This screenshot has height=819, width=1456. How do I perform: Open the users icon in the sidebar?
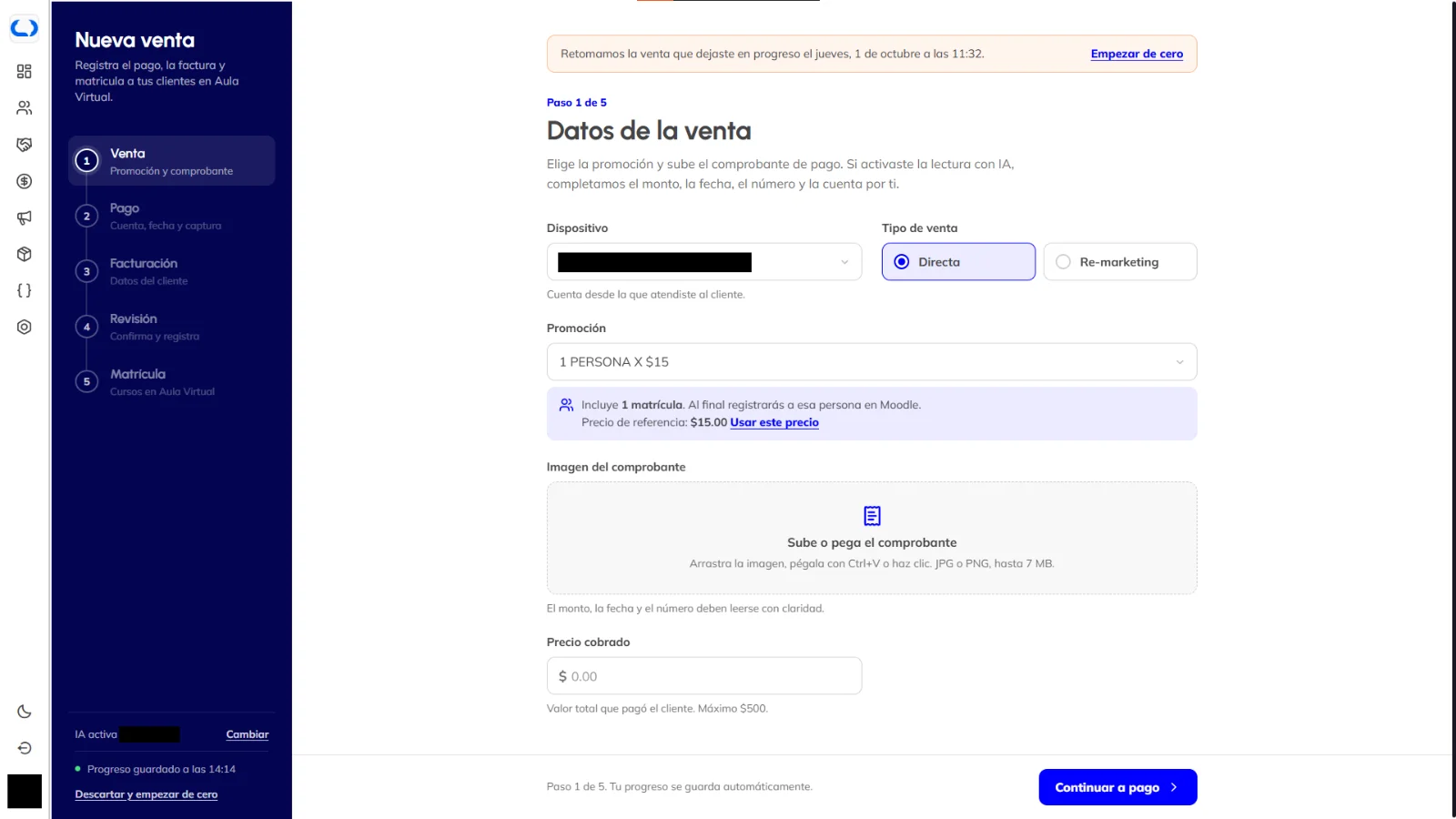coord(25,107)
